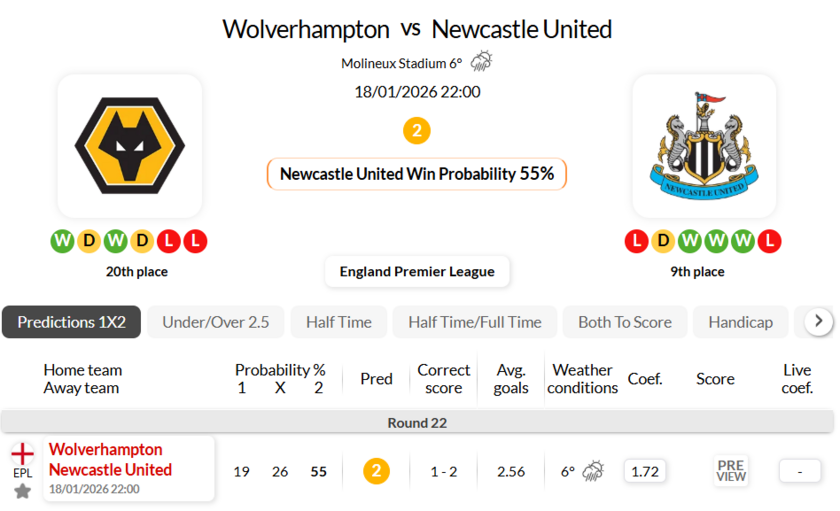Click the England Premier League button
840x511 pixels.
[x=417, y=271]
